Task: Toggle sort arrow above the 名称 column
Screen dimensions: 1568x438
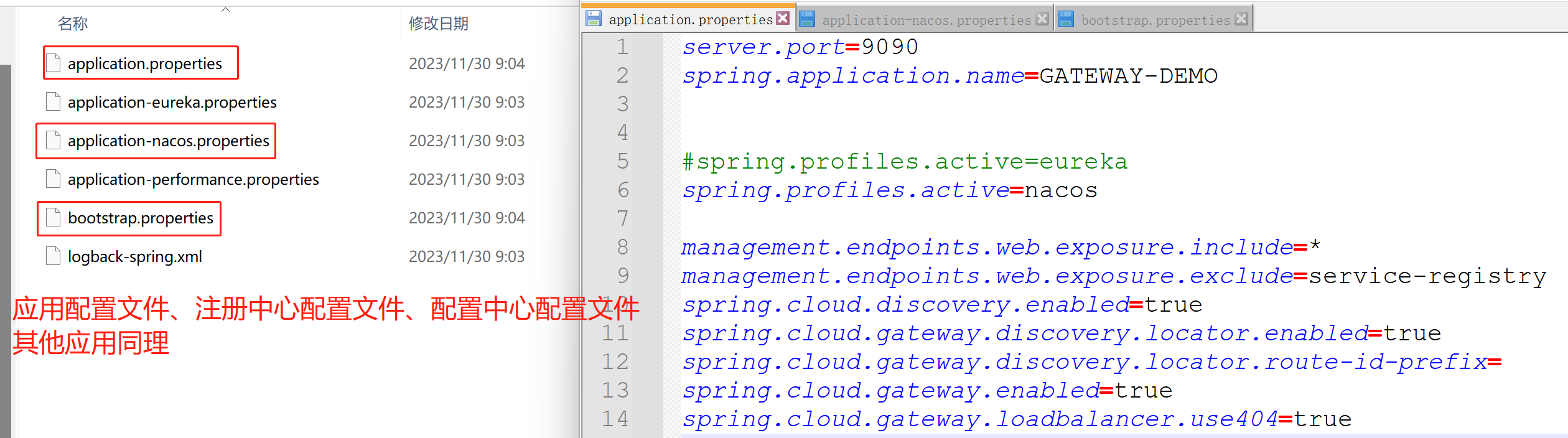Action: (226, 9)
